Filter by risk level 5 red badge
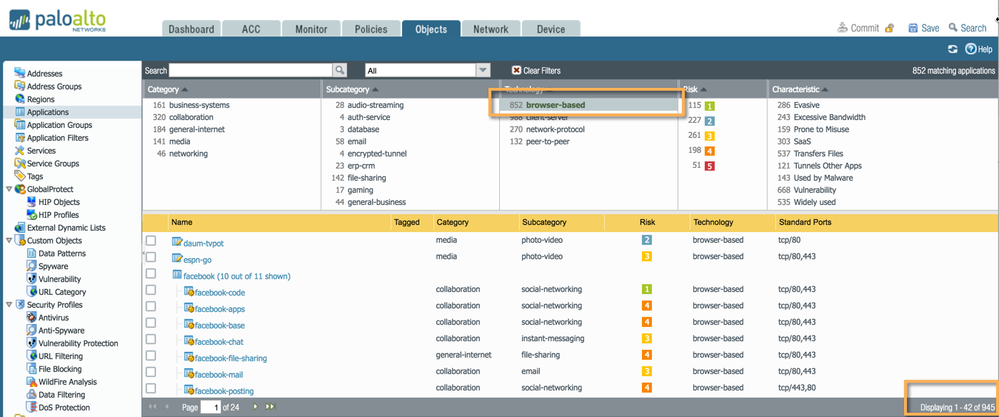The width and height of the screenshot is (999, 417). 710,166
